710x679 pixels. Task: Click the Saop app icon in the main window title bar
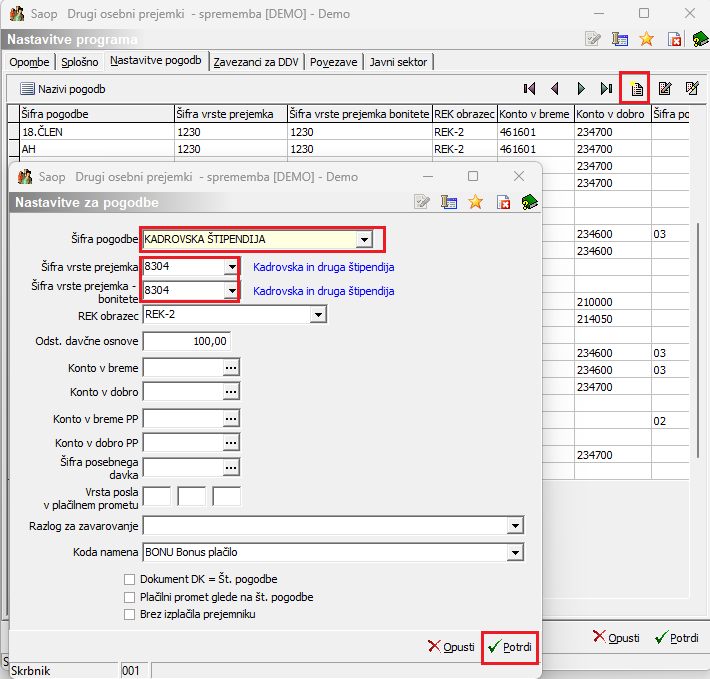[17, 14]
